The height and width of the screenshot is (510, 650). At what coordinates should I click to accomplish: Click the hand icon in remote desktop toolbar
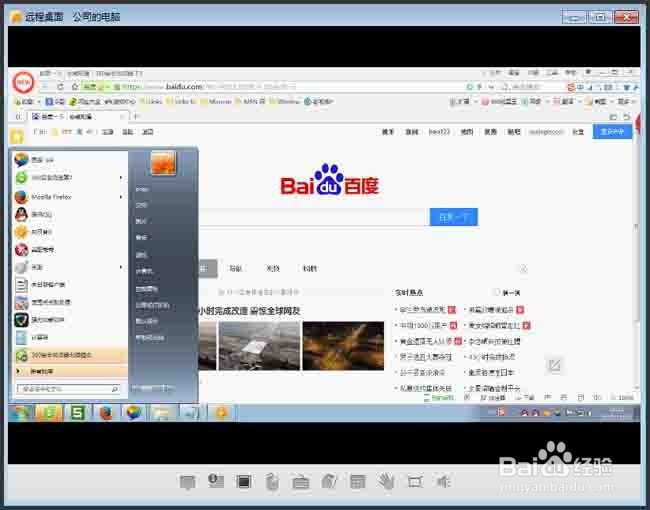(386, 481)
